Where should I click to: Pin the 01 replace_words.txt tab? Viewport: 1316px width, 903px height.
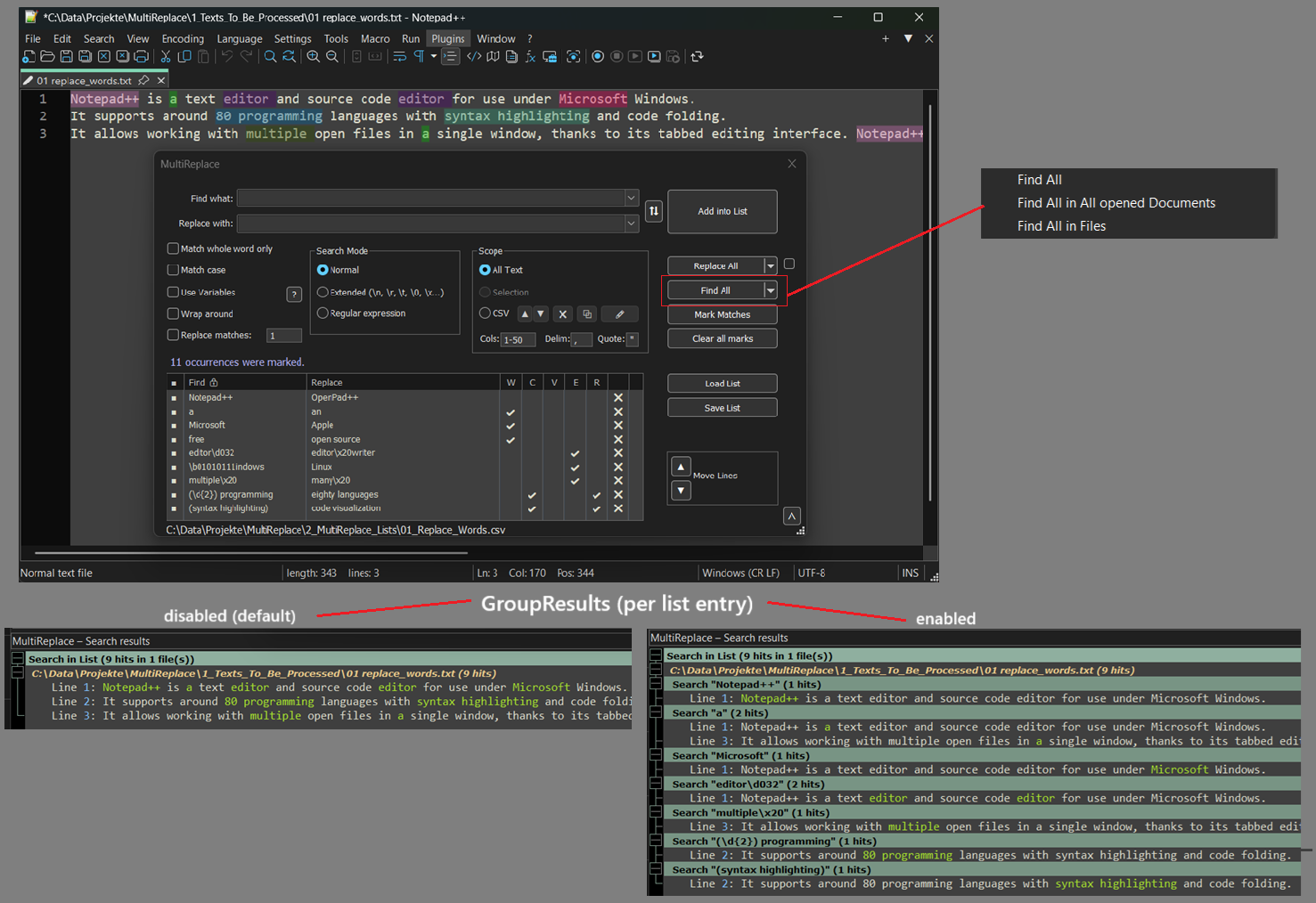pos(143,80)
